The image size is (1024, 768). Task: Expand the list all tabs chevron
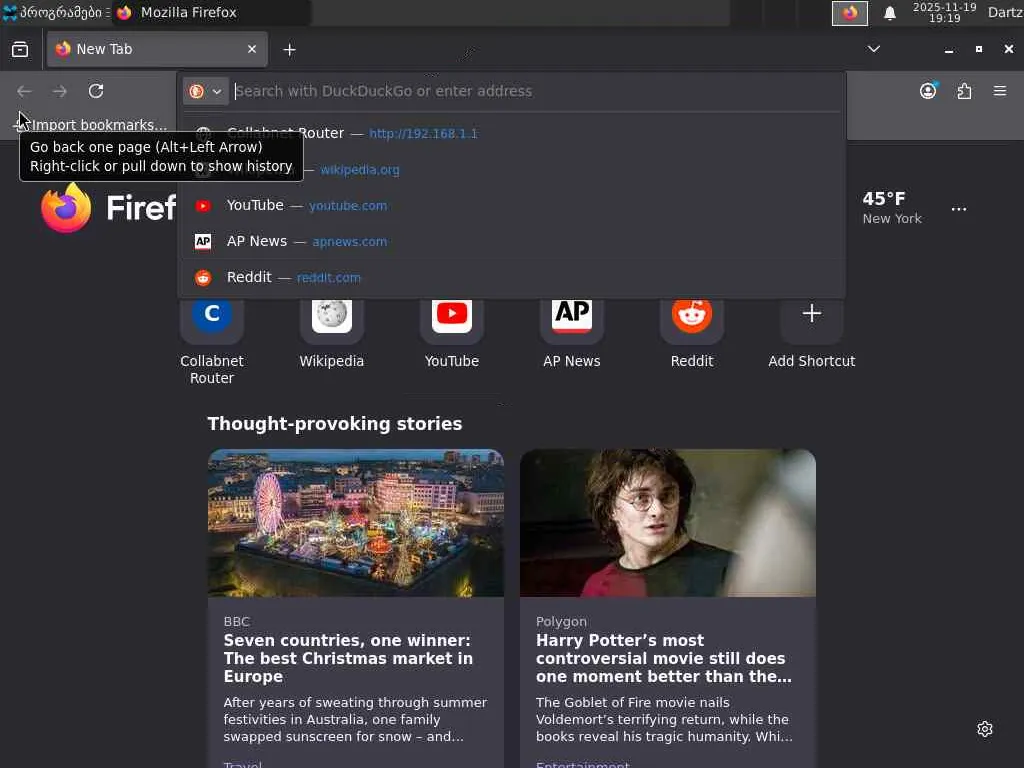click(873, 49)
